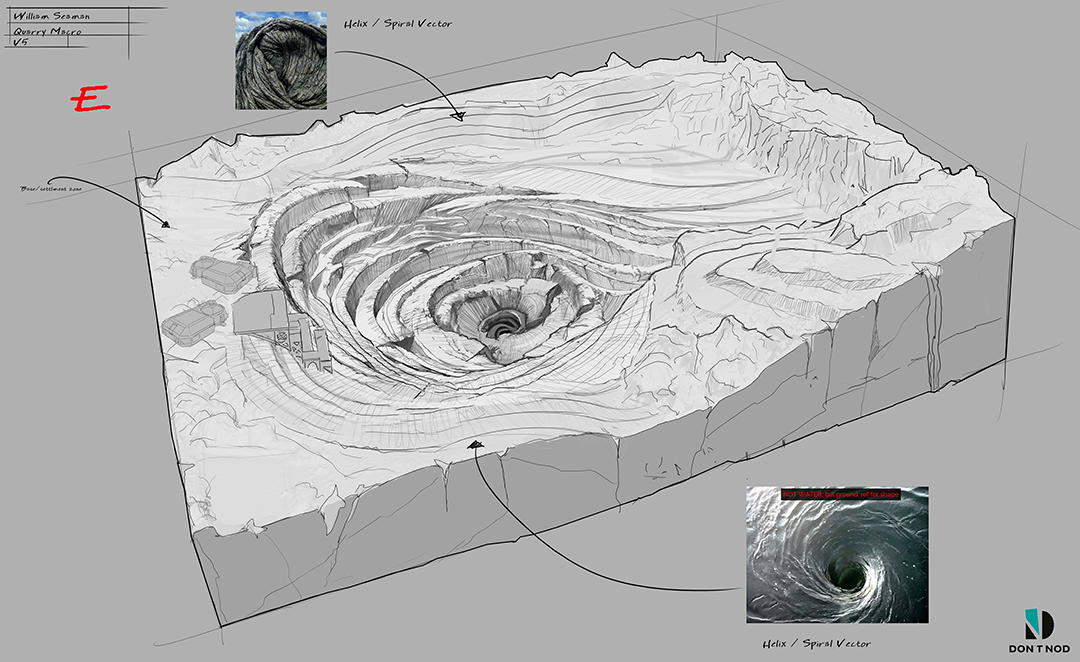Click the red letter E version mark
This screenshot has height=662, width=1080.
pyautogui.click(x=91, y=99)
